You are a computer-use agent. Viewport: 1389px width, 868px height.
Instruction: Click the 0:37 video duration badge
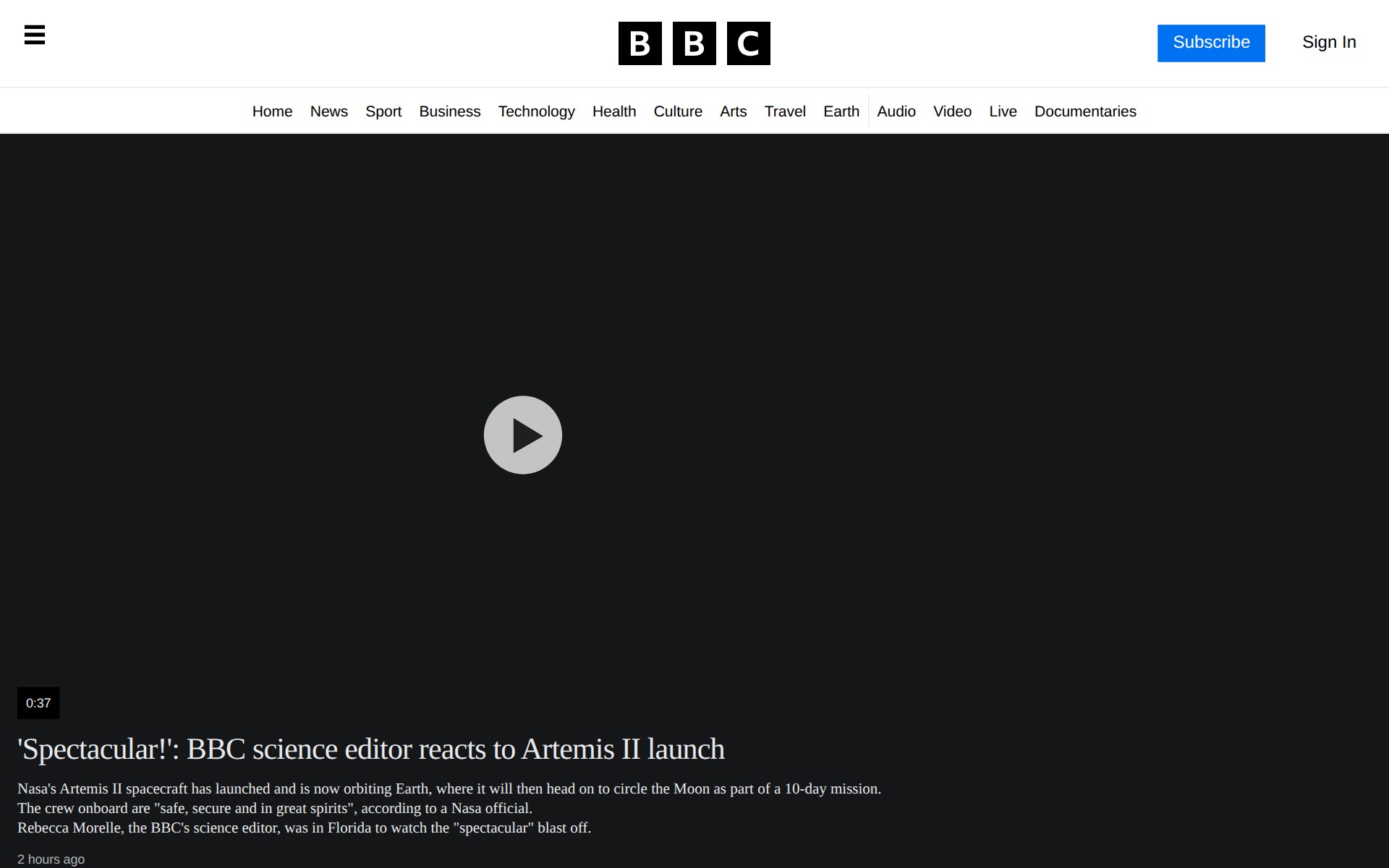[x=38, y=703]
